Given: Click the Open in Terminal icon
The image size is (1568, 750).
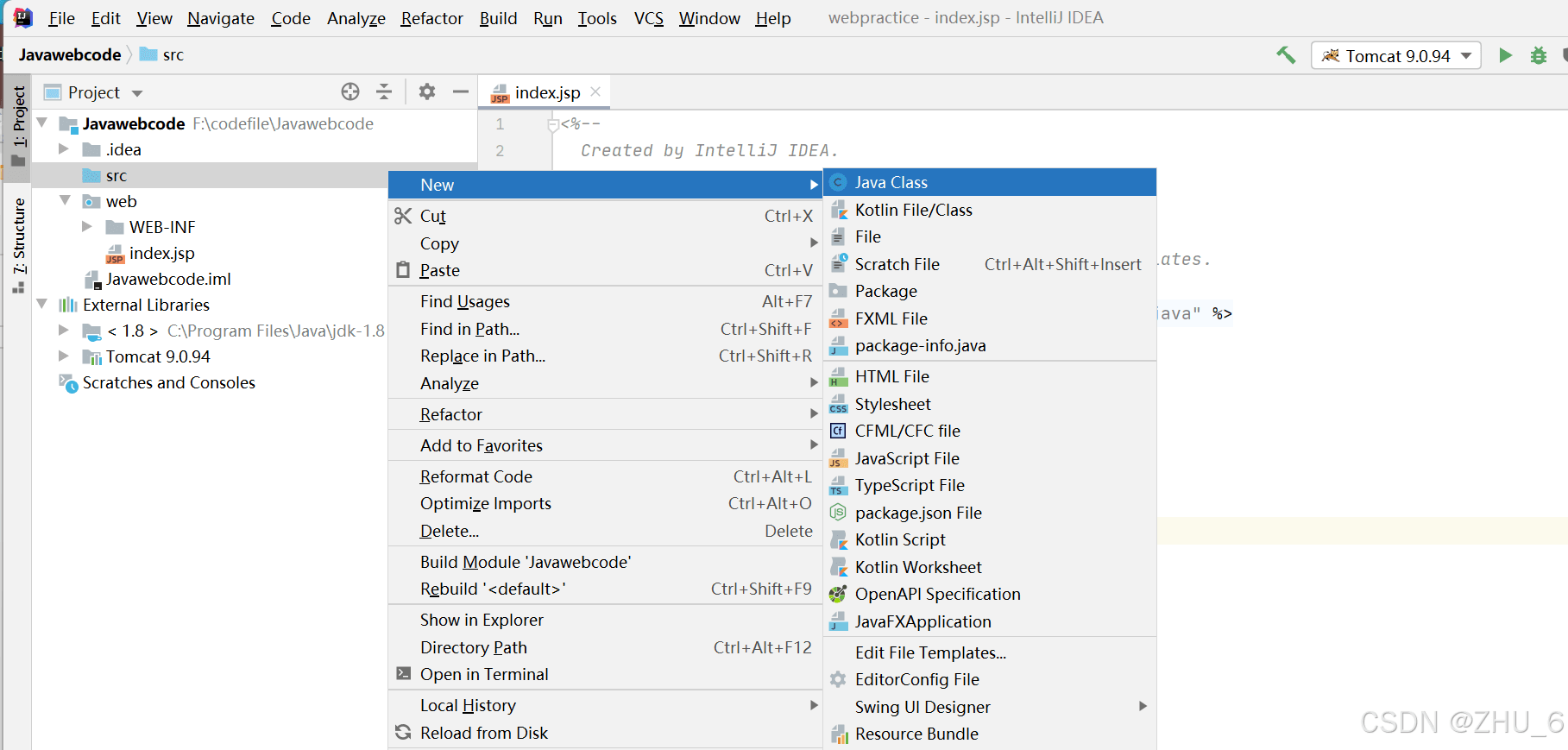Looking at the screenshot, I should pyautogui.click(x=403, y=673).
